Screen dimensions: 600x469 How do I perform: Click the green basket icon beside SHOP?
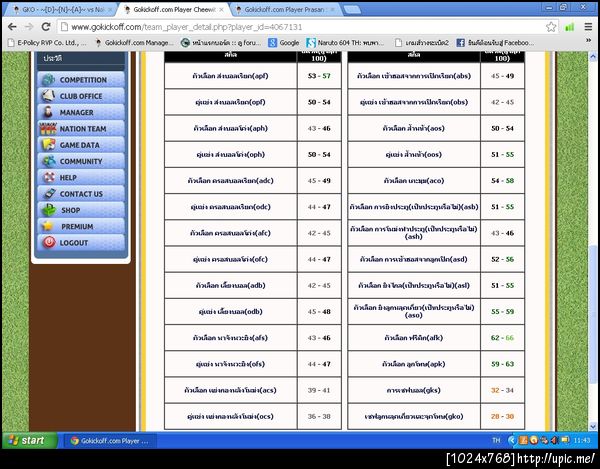click(x=49, y=210)
